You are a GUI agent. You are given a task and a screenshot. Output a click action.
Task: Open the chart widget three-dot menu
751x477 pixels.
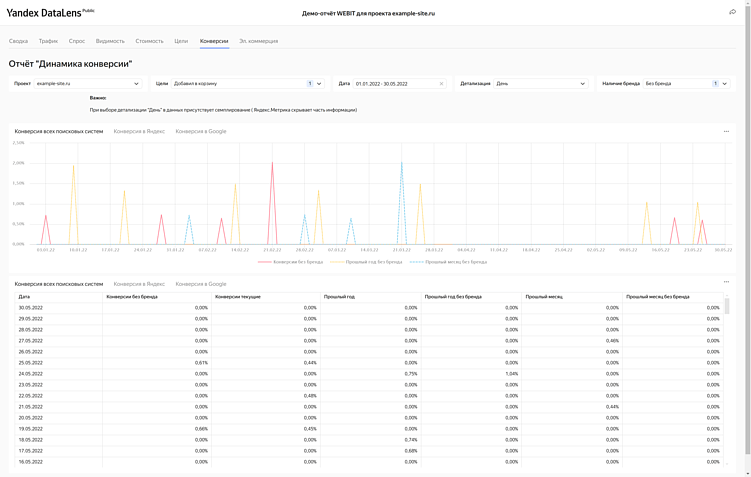(x=726, y=131)
